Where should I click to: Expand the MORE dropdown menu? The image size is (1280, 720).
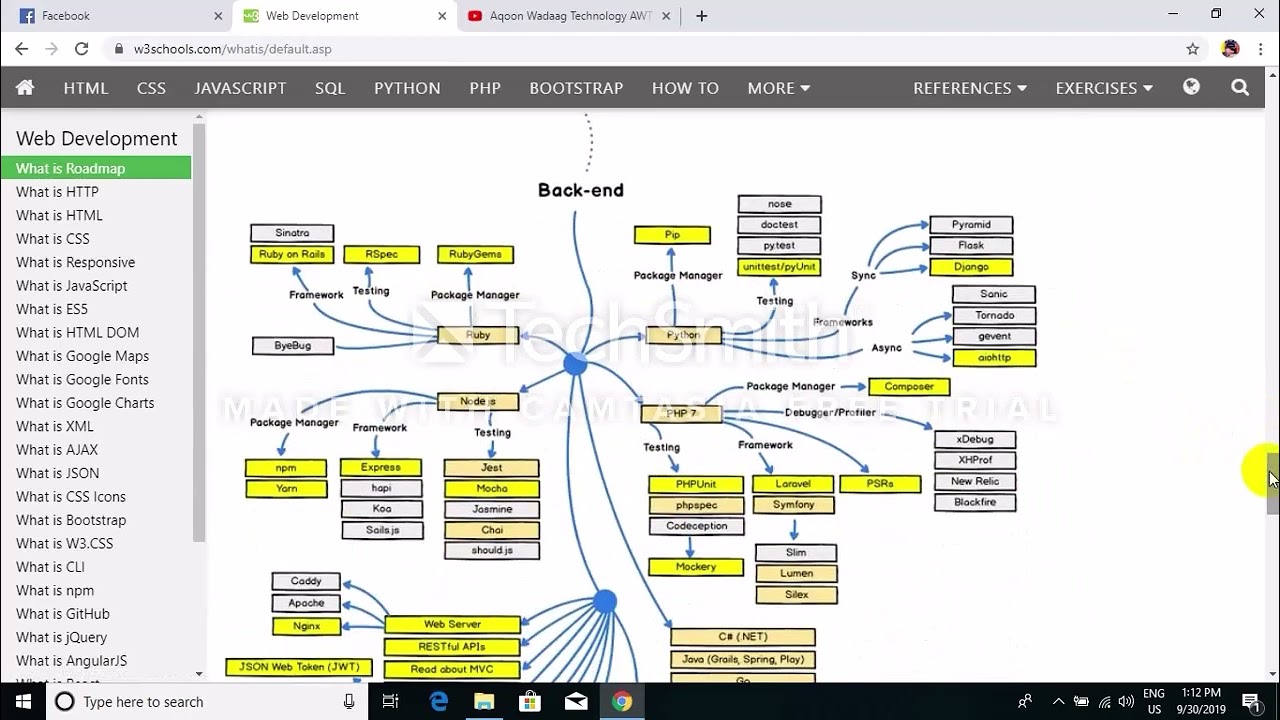coord(779,88)
